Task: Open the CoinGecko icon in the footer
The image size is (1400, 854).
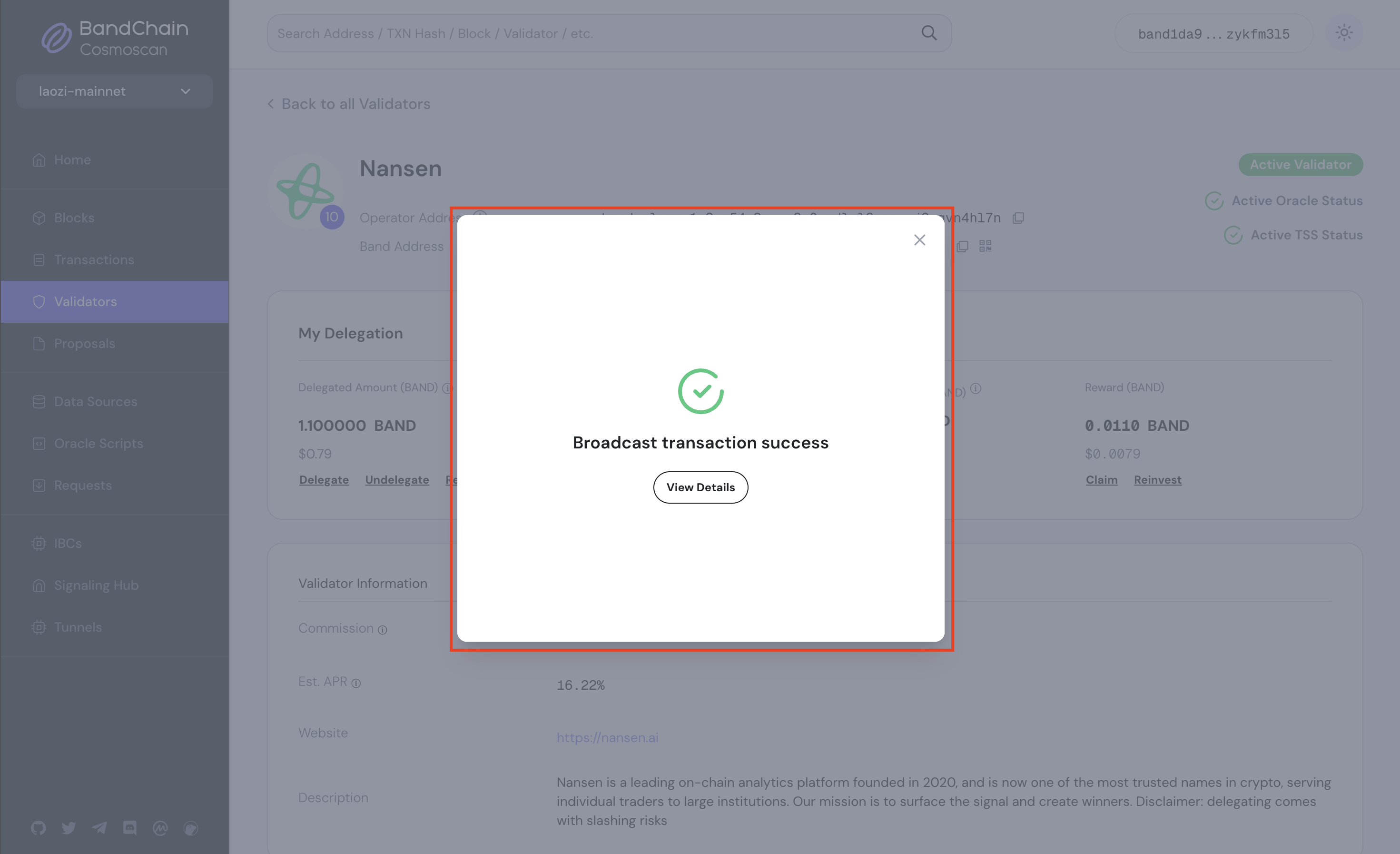Action: pos(191,827)
